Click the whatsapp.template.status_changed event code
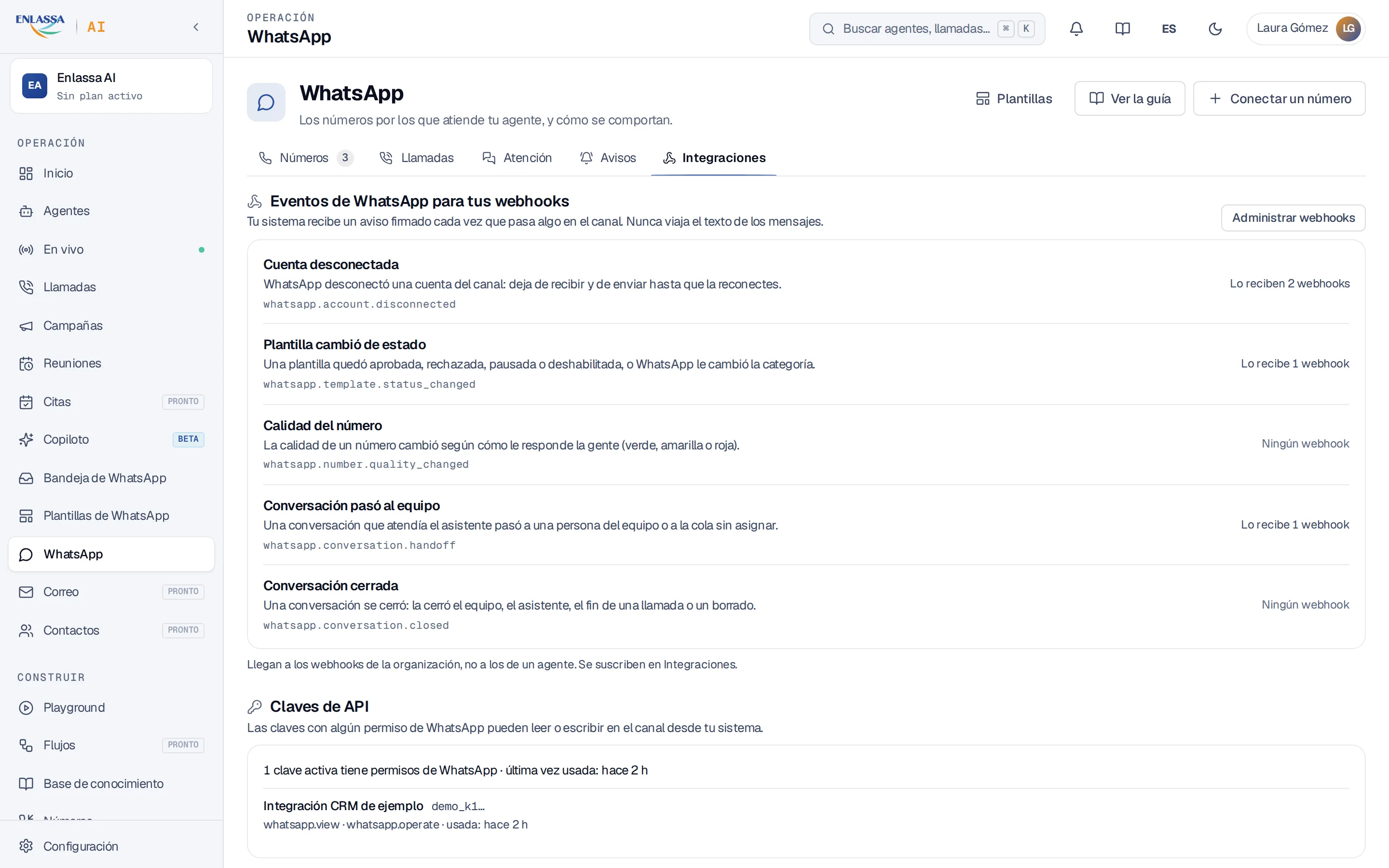Image resolution: width=1389 pixels, height=868 pixels. [369, 384]
